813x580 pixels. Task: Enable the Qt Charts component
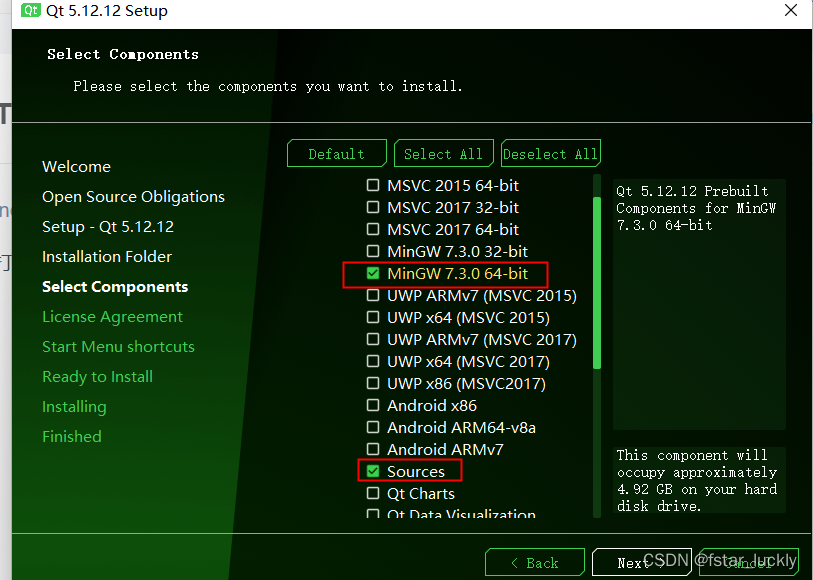click(373, 493)
